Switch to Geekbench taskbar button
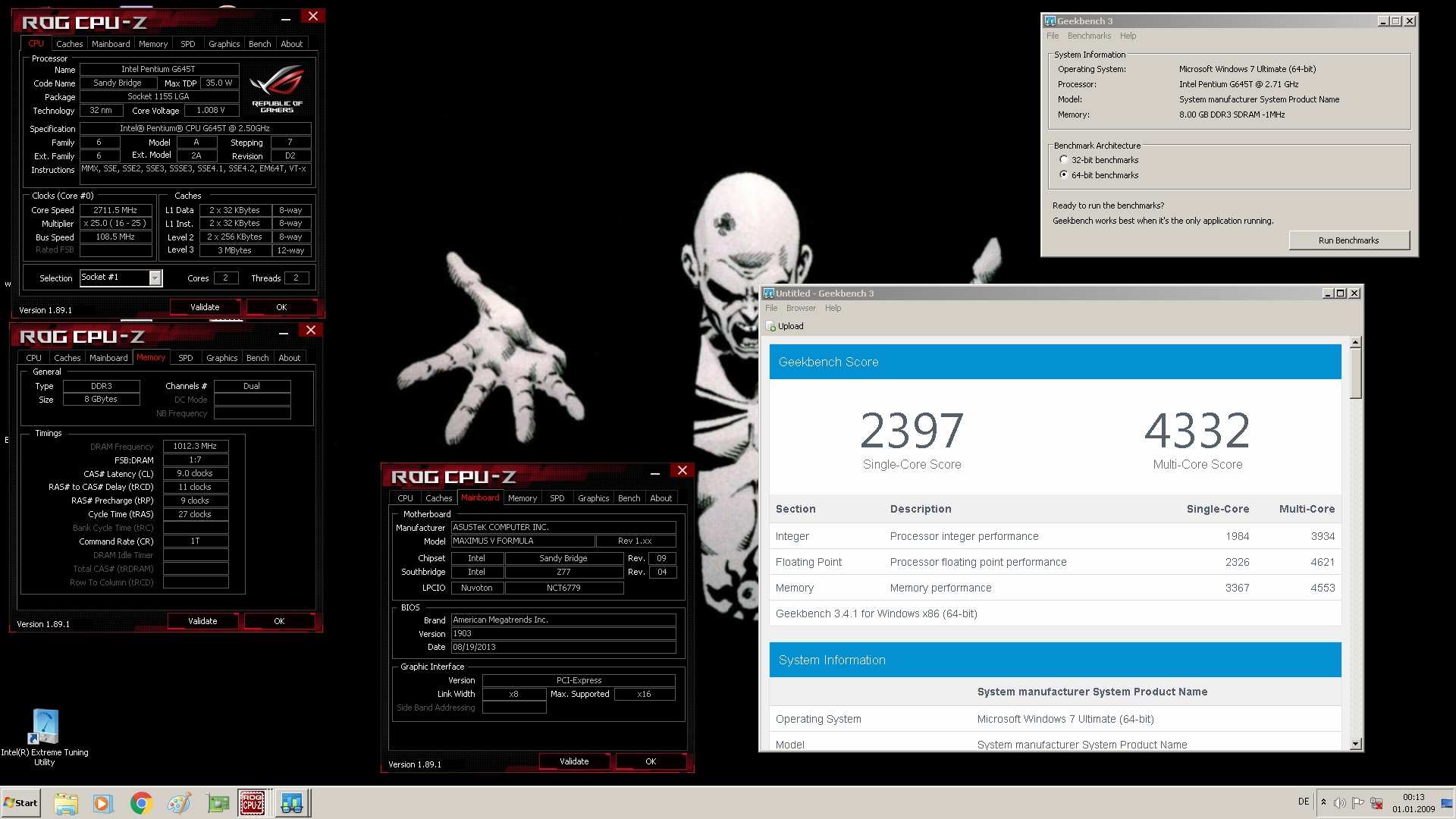The width and height of the screenshot is (1456, 819). click(291, 803)
